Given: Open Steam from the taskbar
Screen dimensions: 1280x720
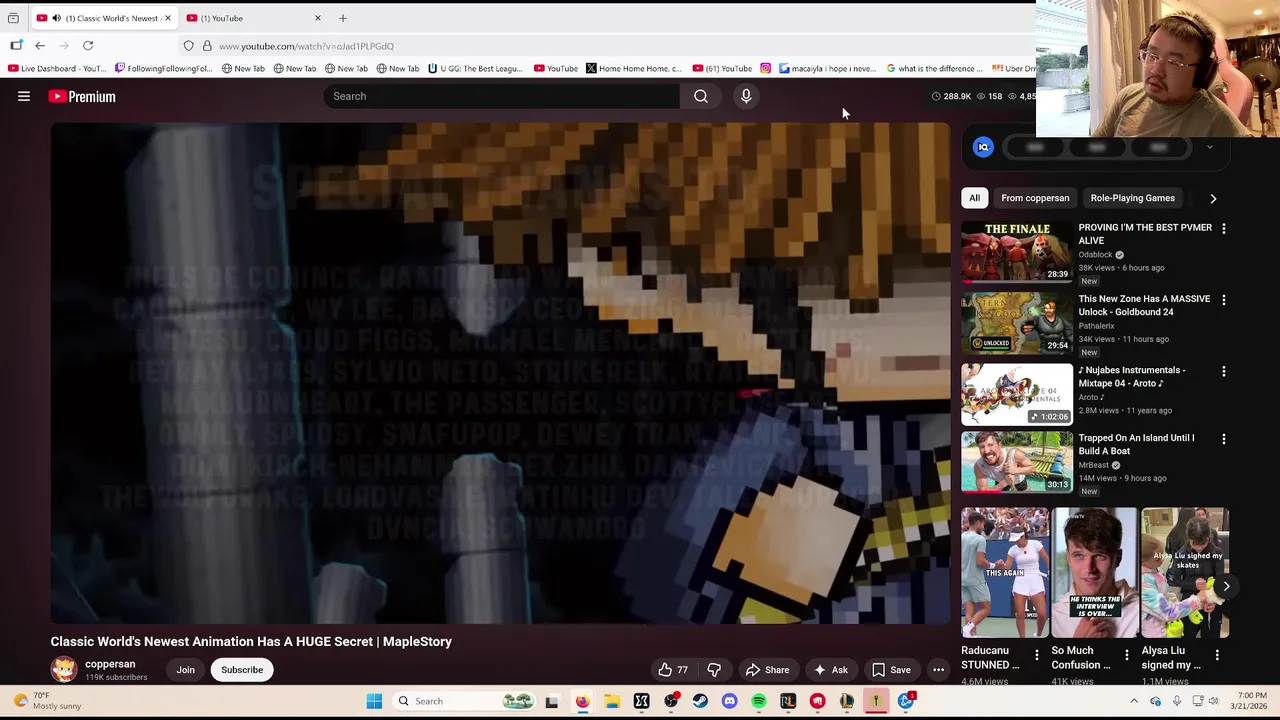Looking at the screenshot, I should (x=700, y=701).
